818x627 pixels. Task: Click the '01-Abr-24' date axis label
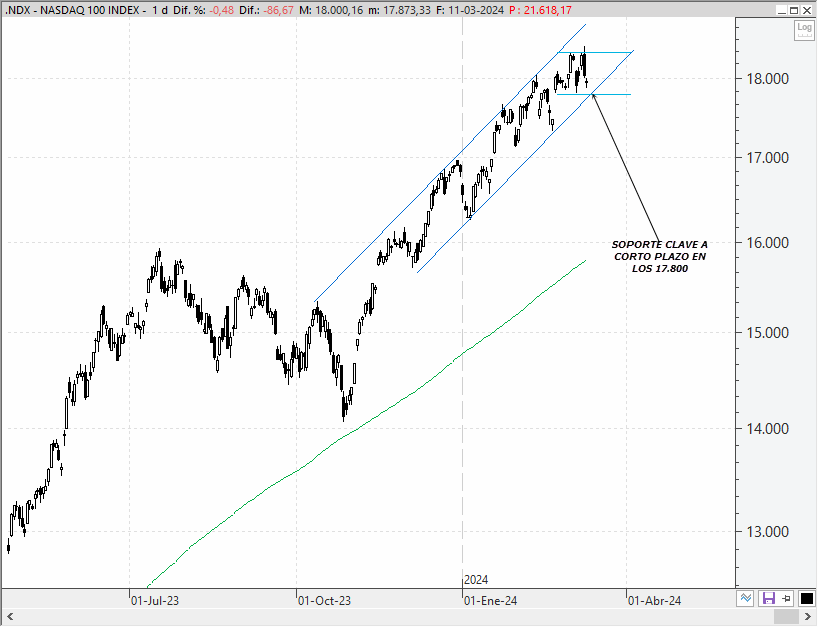(655, 601)
